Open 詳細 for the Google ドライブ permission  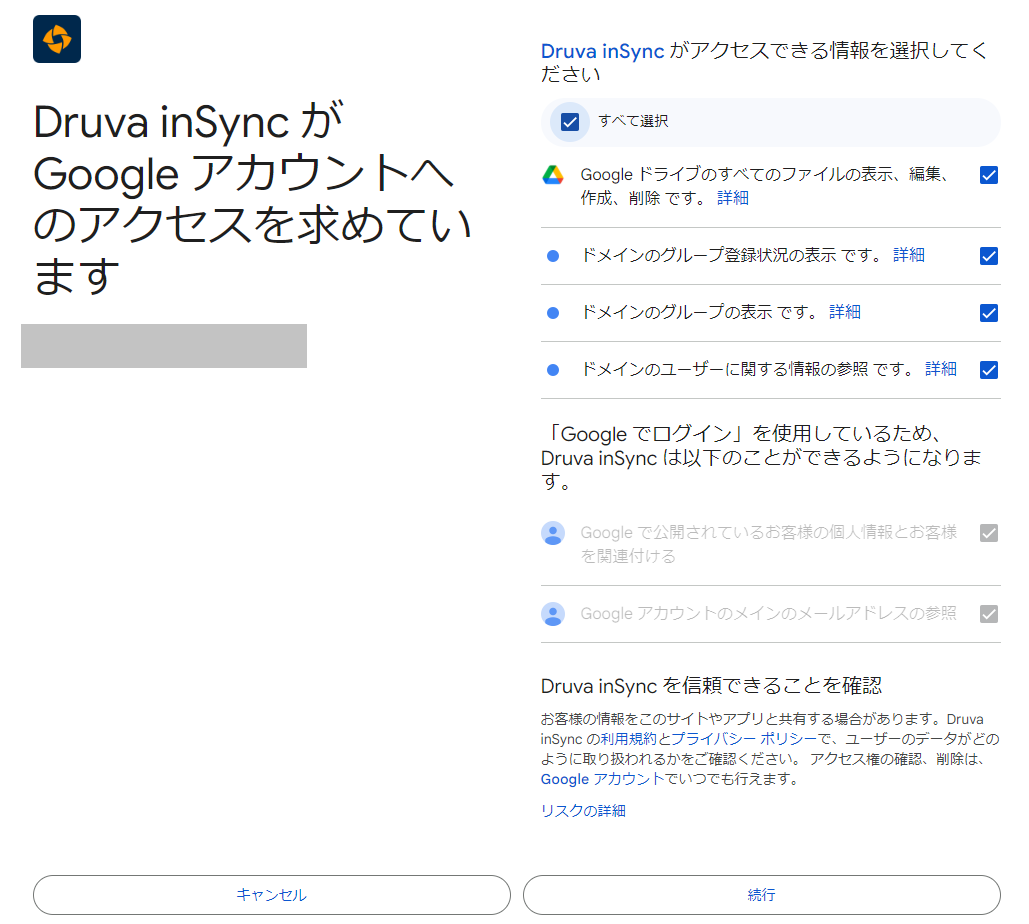coord(732,198)
